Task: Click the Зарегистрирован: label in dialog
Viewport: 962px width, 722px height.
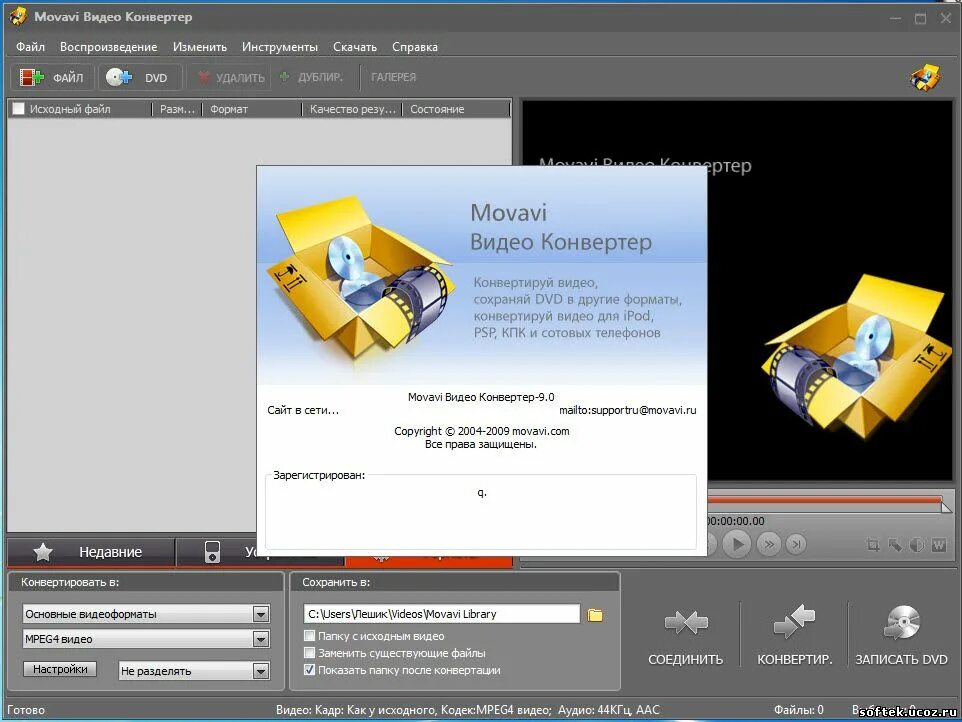Action: tap(319, 475)
